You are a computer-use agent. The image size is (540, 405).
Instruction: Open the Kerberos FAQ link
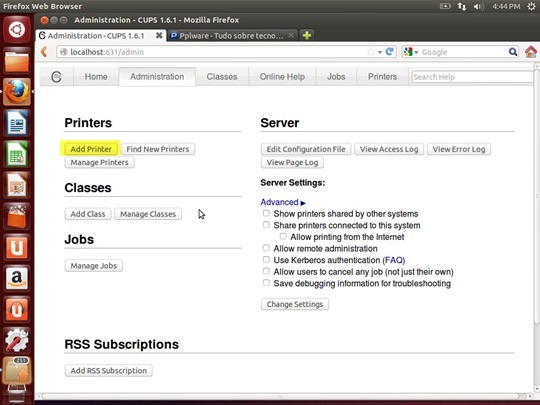point(394,260)
